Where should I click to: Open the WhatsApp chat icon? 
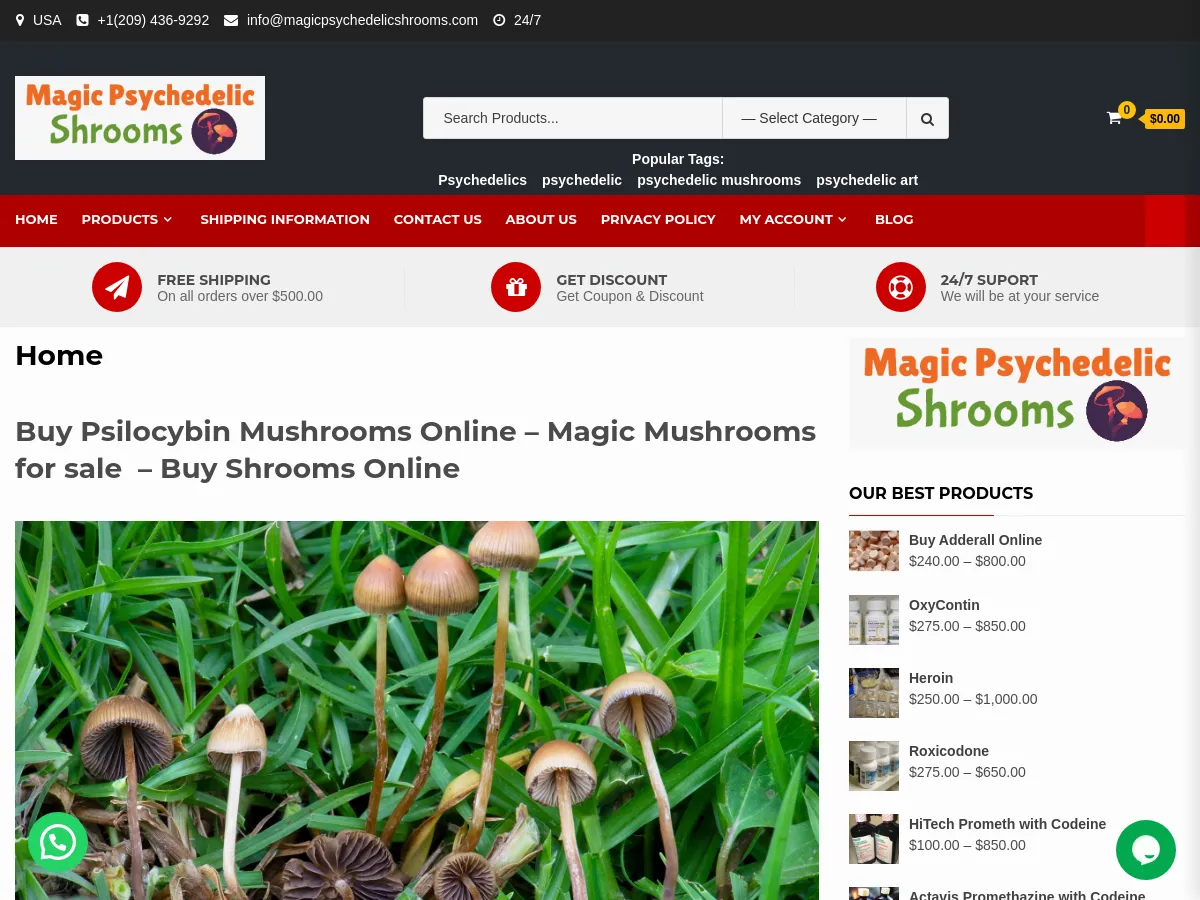point(57,842)
